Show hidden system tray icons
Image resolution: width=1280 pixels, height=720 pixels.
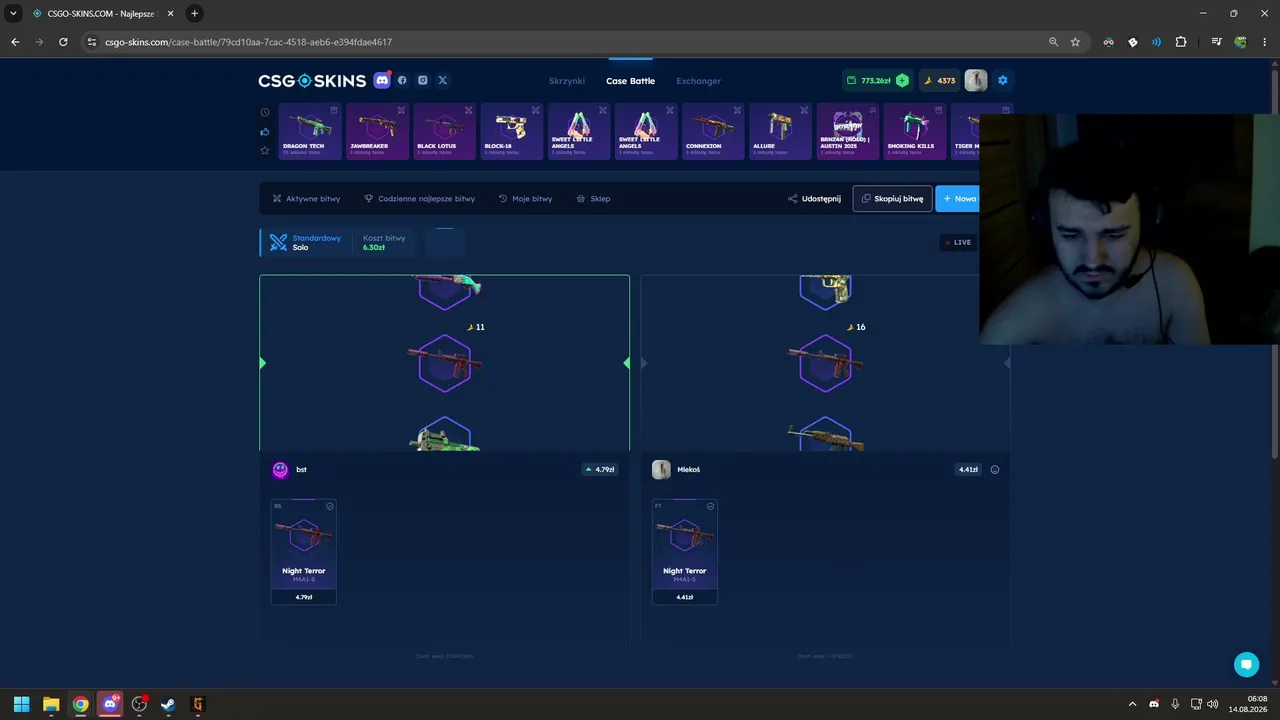click(x=1132, y=704)
